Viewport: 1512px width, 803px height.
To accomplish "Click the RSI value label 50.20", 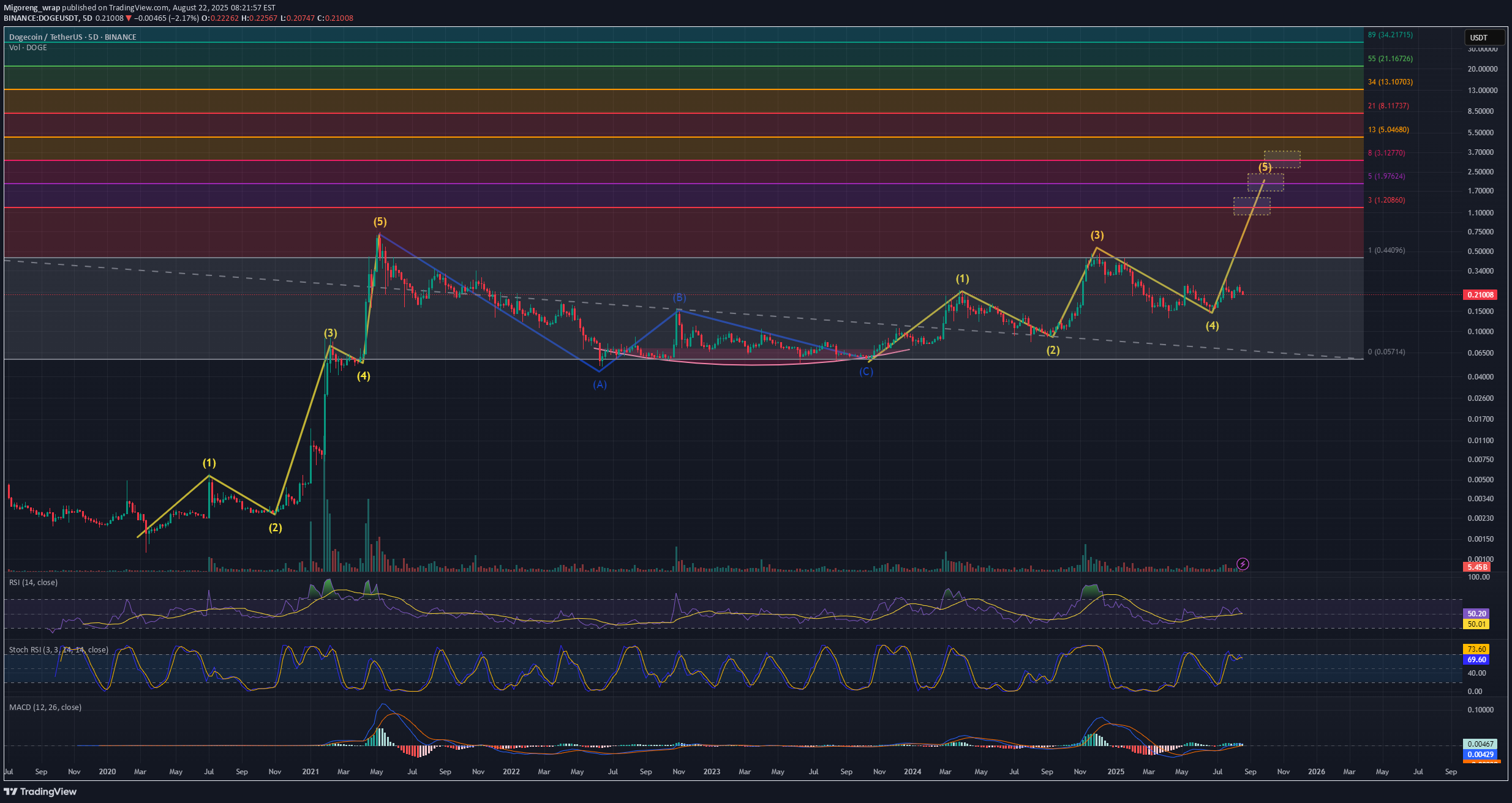I will 1476,613.
